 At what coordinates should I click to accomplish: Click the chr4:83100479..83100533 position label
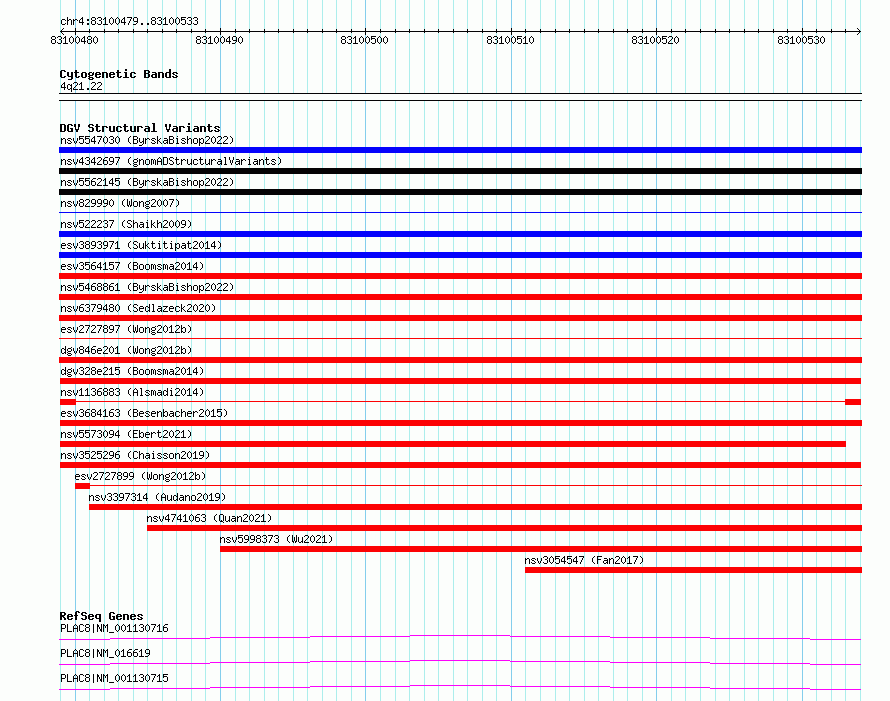pos(129,21)
